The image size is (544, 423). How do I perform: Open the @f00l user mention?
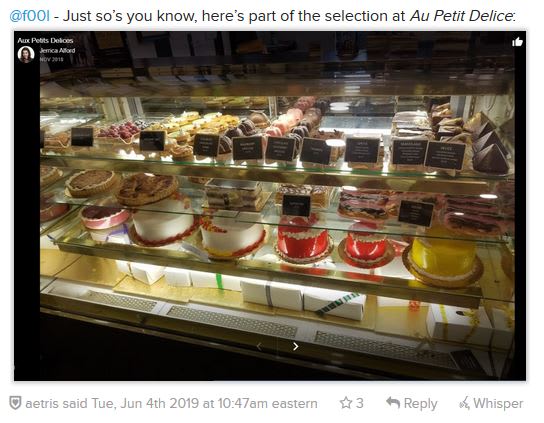pyautogui.click(x=29, y=16)
